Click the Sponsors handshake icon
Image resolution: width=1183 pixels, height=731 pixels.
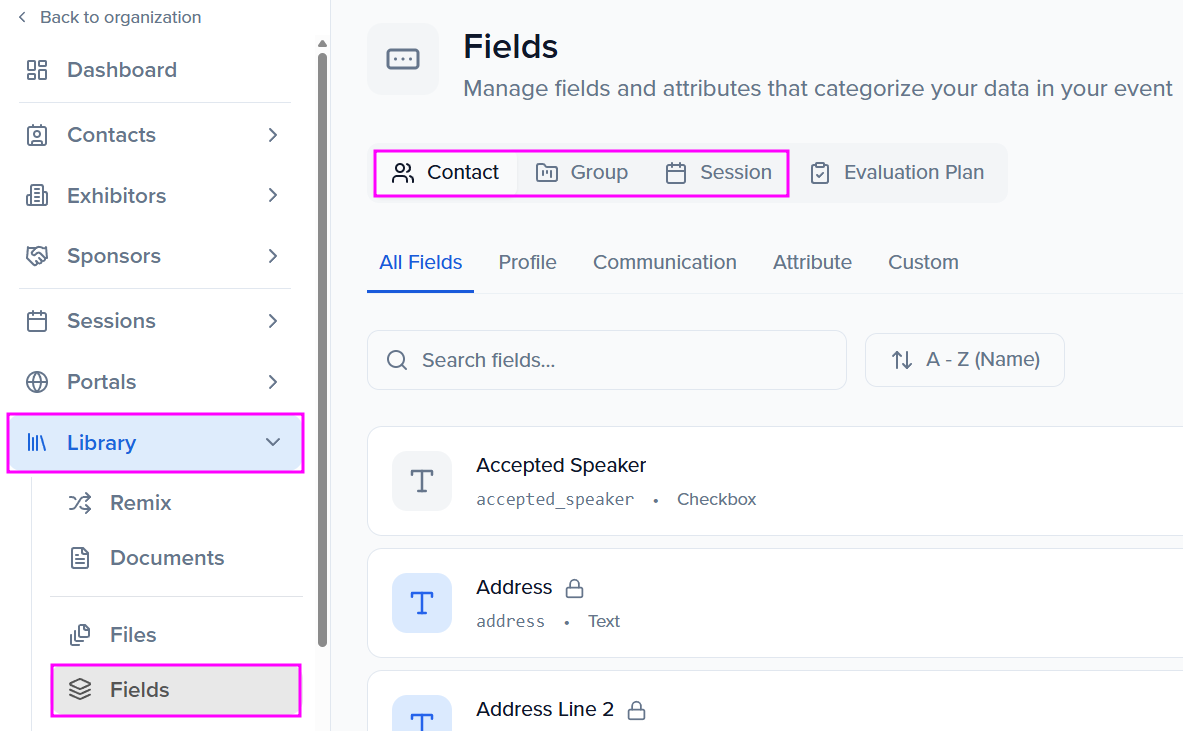pyautogui.click(x=37, y=257)
